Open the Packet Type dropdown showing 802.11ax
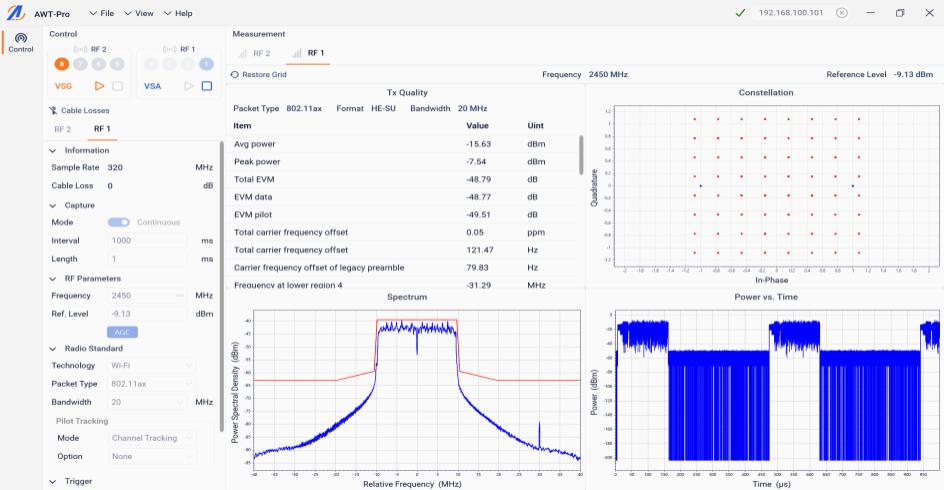Viewport: 944px width, 490px height. coord(152,384)
